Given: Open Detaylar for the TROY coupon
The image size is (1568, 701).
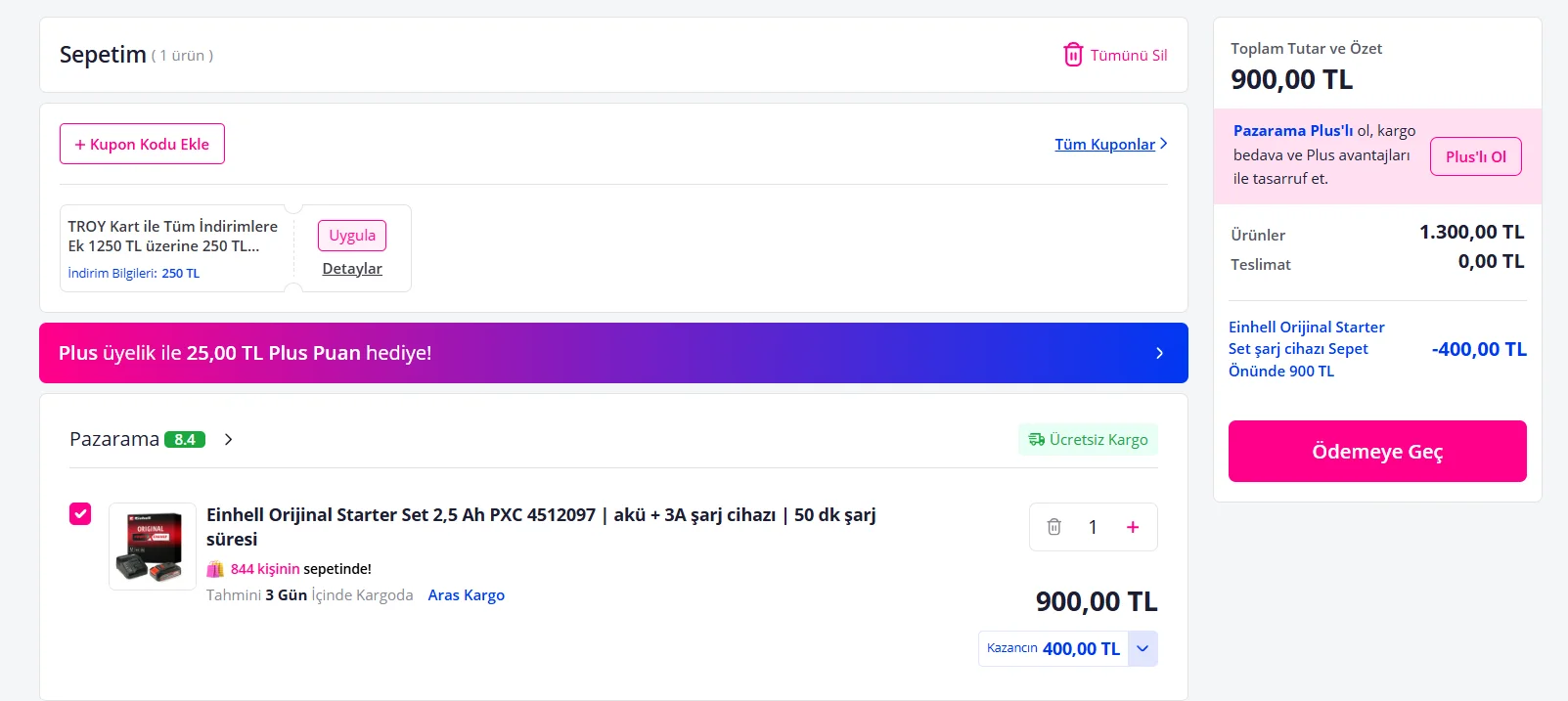Looking at the screenshot, I should click(x=352, y=269).
